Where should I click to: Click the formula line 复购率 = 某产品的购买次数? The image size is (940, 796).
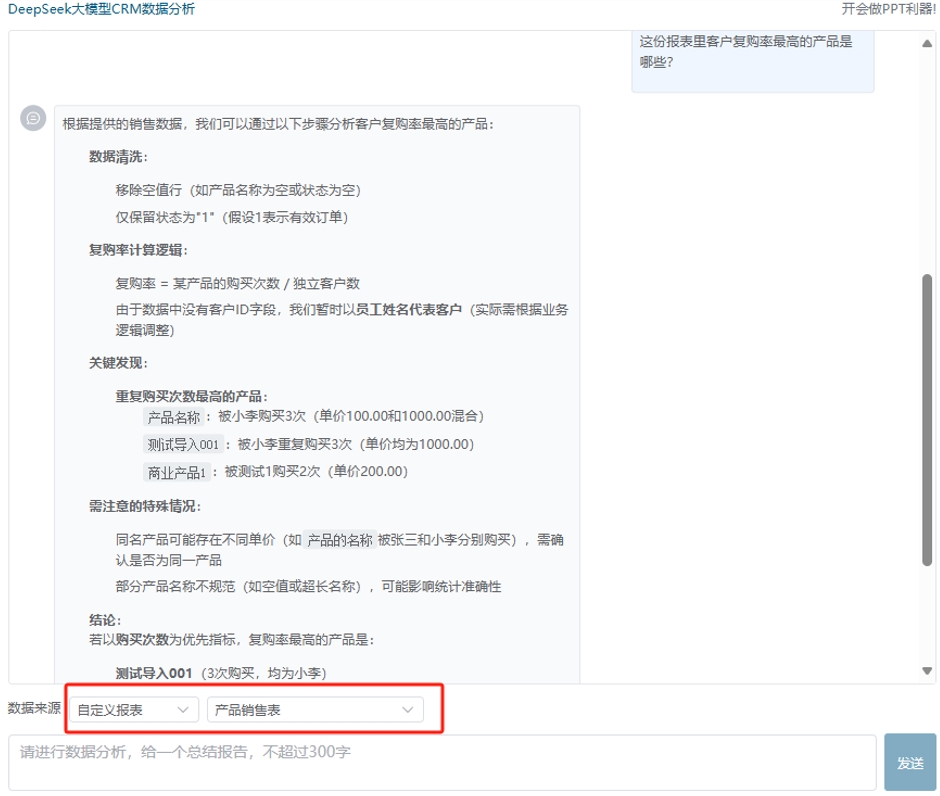pyautogui.click(x=237, y=284)
